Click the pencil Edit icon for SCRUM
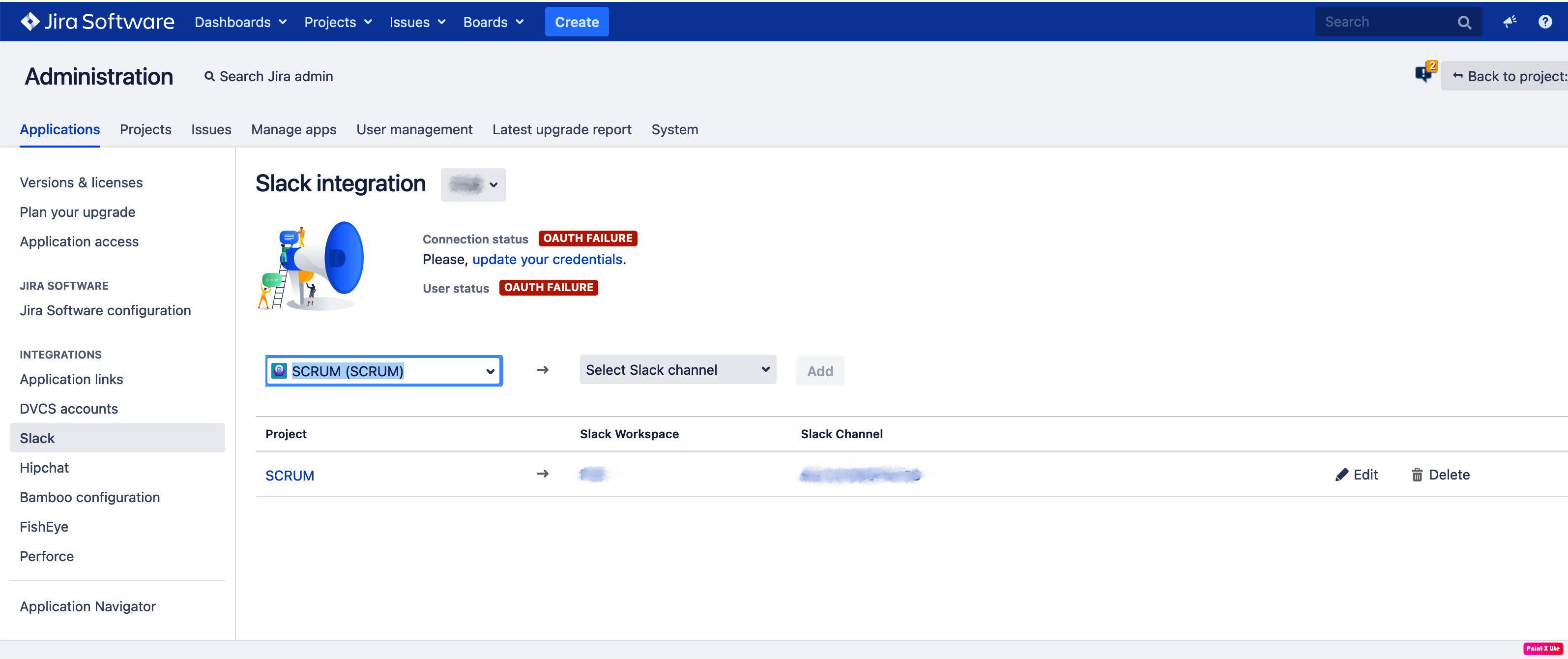Image resolution: width=1568 pixels, height=659 pixels. pos(1341,475)
